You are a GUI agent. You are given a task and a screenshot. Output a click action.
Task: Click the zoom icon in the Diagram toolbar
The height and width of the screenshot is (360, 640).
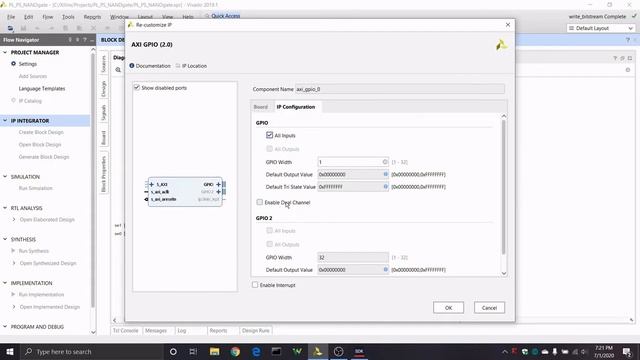(118, 70)
